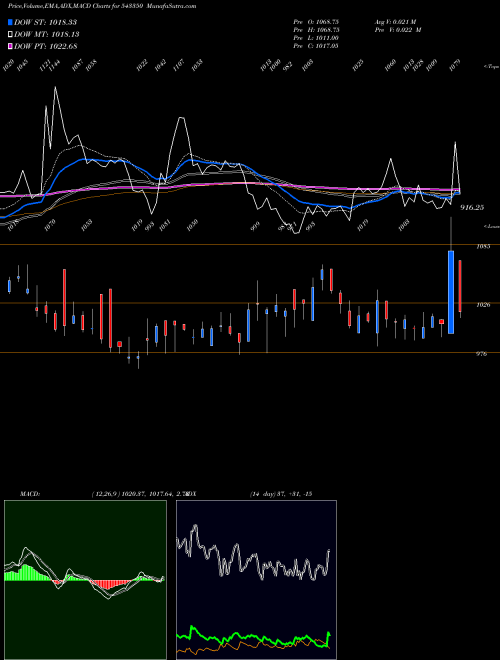Image resolution: width=500 pixels, height=660 pixels.
Task: Click the MACD (12,26,9) values text
Action: (139, 494)
